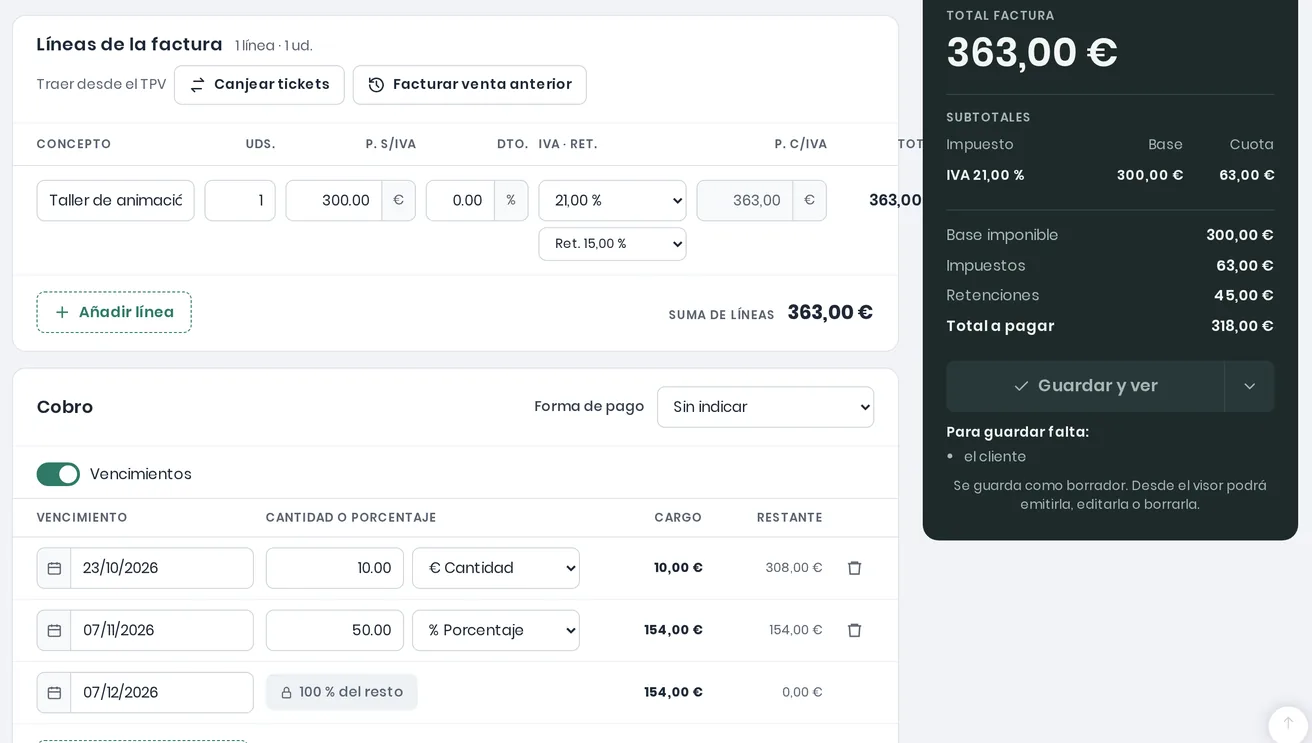Delete the 23/10/2026 due date row
This screenshot has height=743, width=1312.
[x=854, y=568]
